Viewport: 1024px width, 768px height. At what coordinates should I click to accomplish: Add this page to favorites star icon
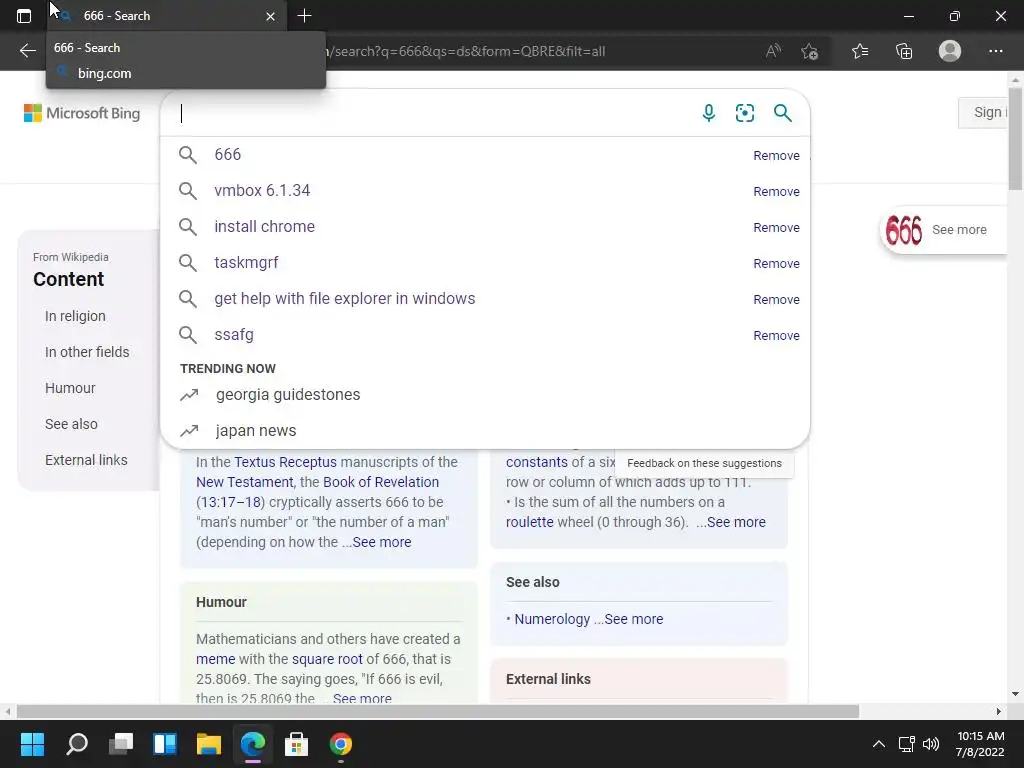coord(810,51)
